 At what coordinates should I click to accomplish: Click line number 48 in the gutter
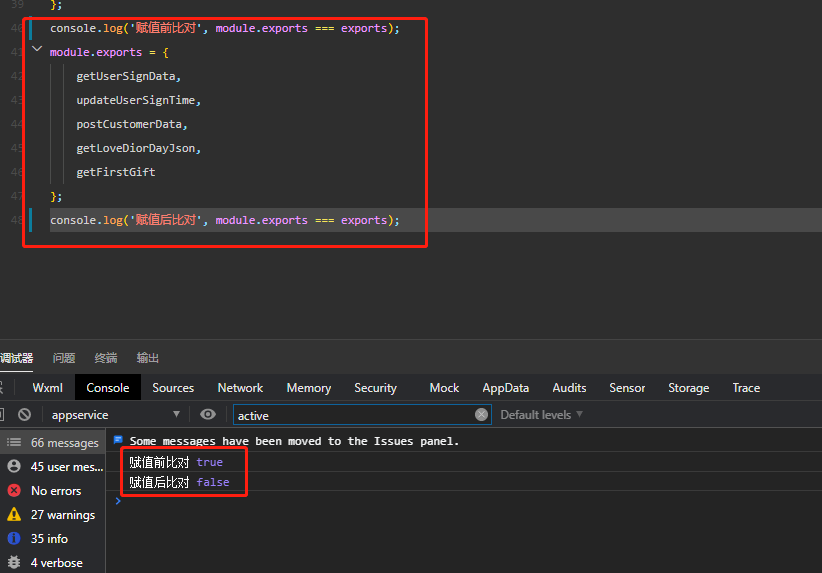click(x=17, y=220)
